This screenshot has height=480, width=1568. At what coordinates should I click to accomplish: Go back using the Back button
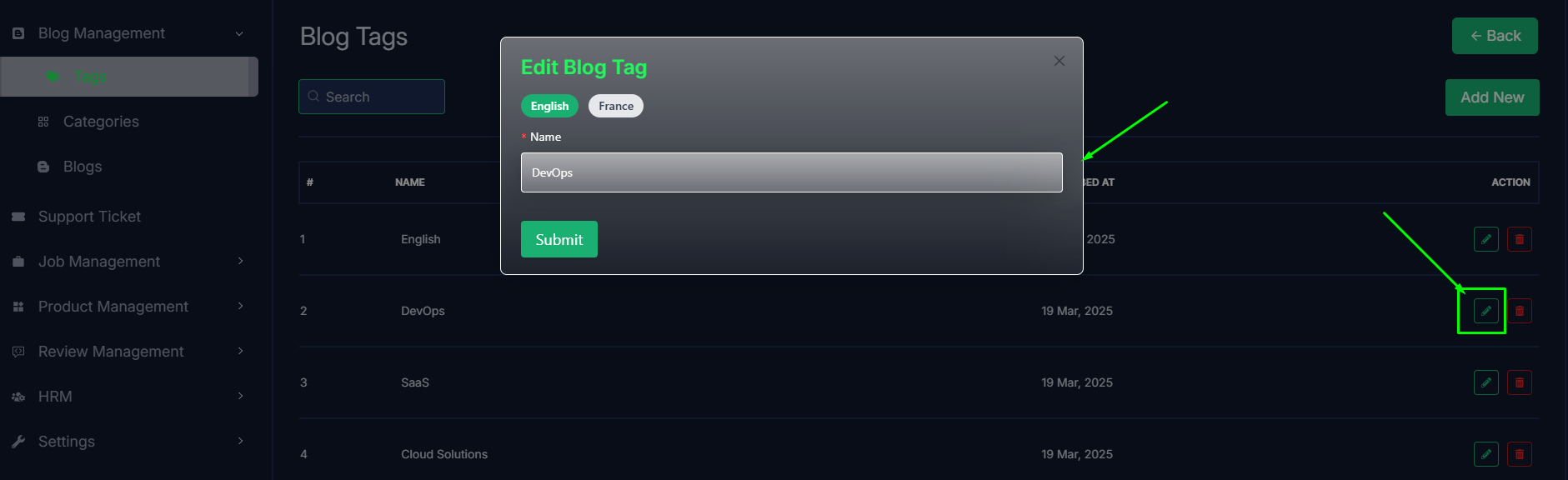click(1495, 36)
